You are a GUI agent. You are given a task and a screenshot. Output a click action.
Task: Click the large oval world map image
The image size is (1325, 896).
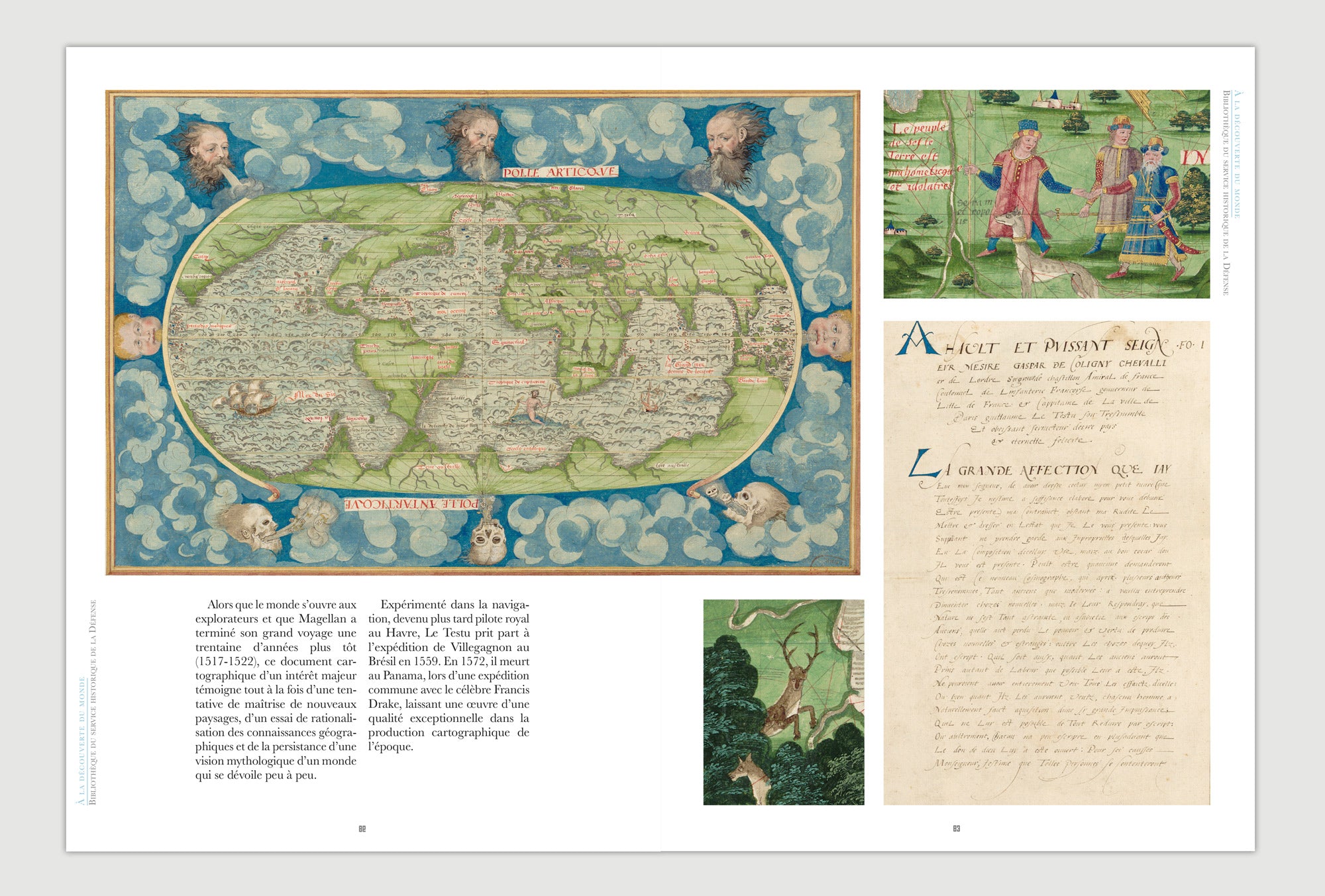[483, 332]
